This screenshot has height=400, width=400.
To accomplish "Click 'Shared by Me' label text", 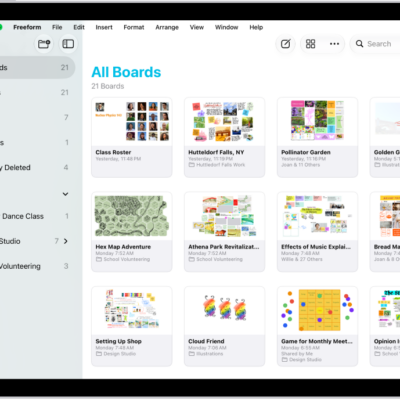I will [x=297, y=354].
